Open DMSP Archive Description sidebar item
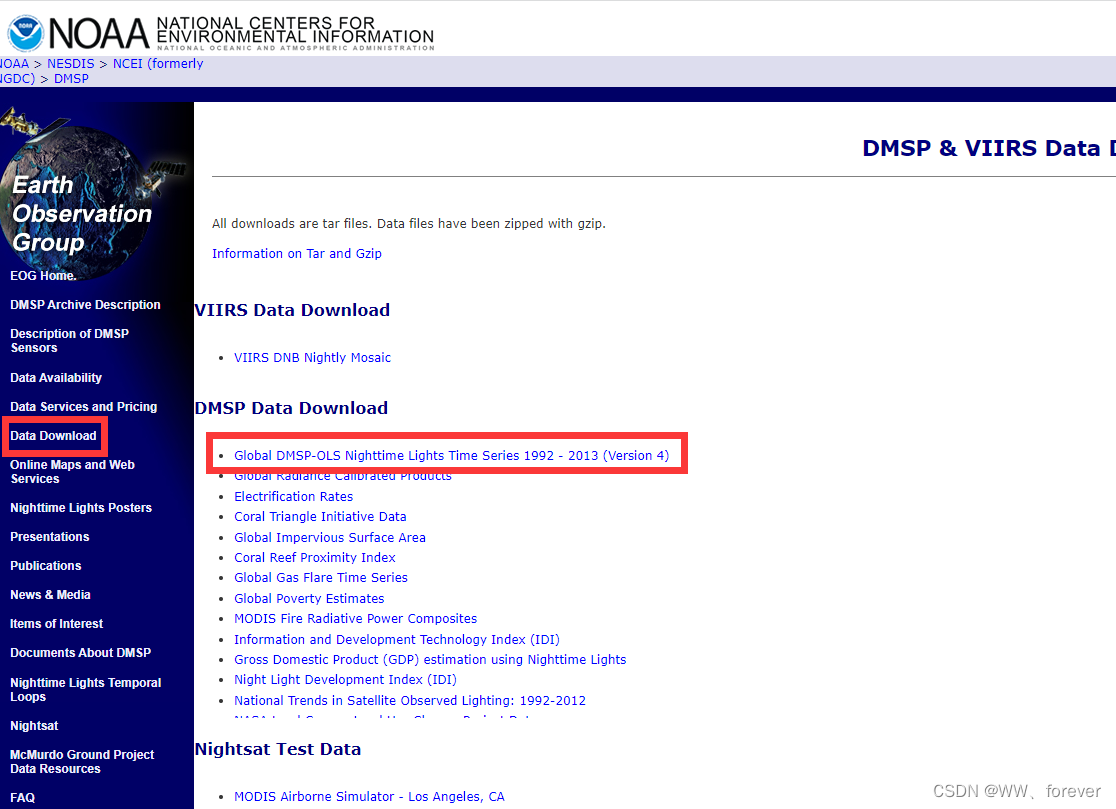The height and width of the screenshot is (809, 1116). (x=85, y=305)
